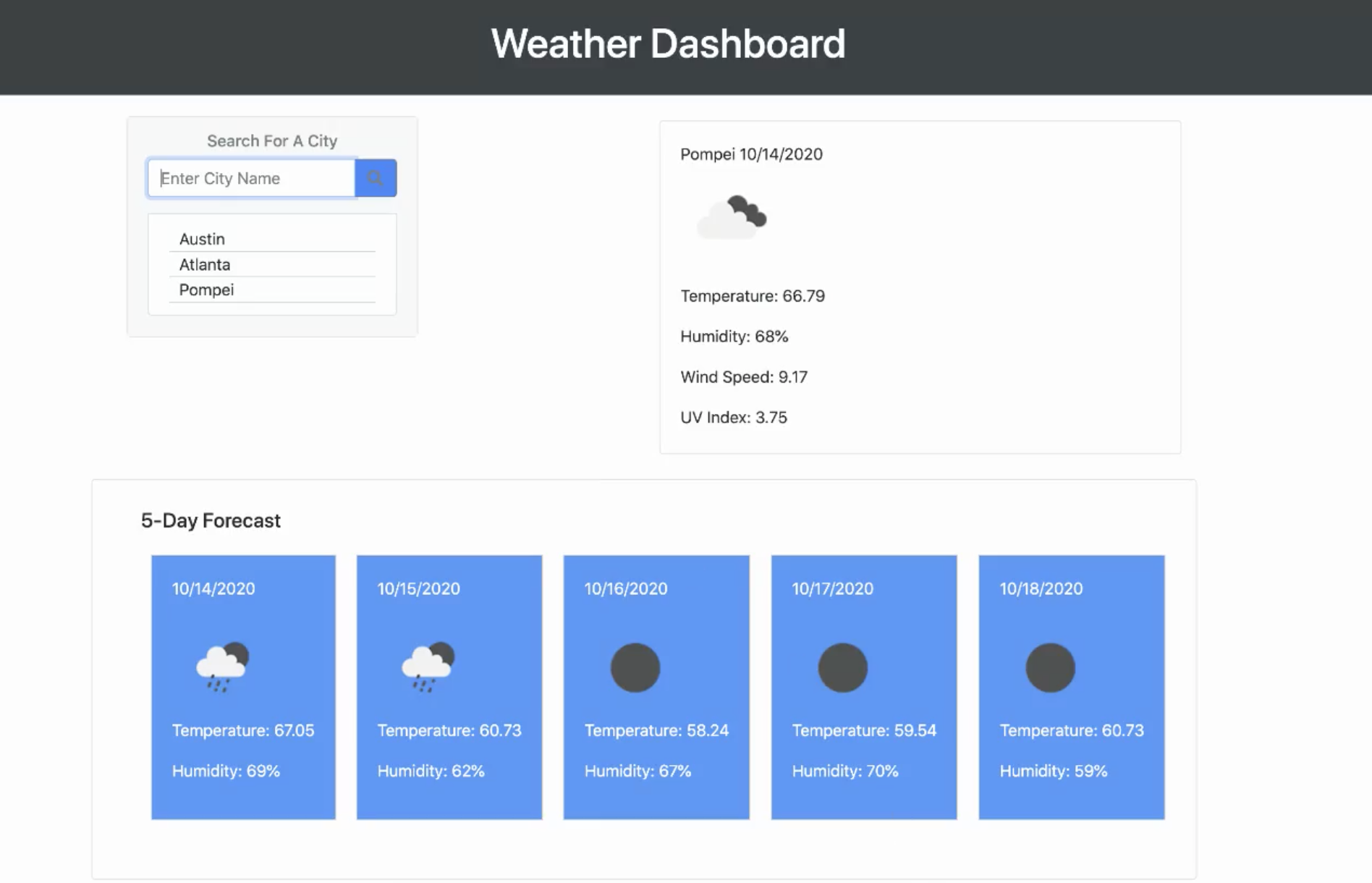
Task: Click the Weather Dashboard header title
Action: [667, 43]
